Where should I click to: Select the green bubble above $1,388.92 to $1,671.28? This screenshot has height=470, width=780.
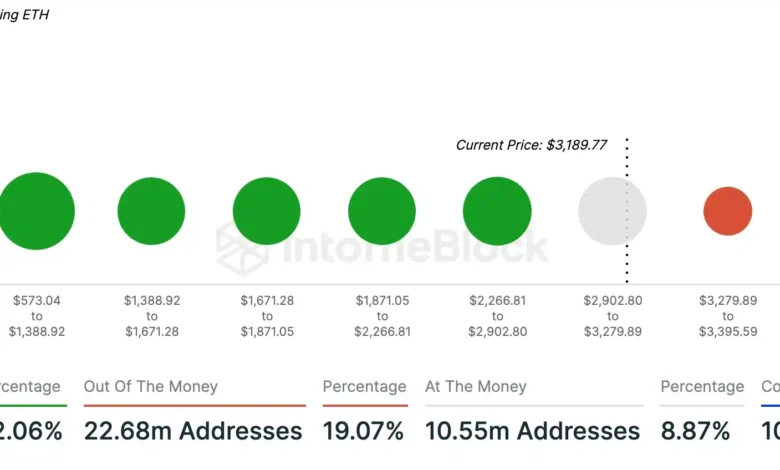coord(151,211)
